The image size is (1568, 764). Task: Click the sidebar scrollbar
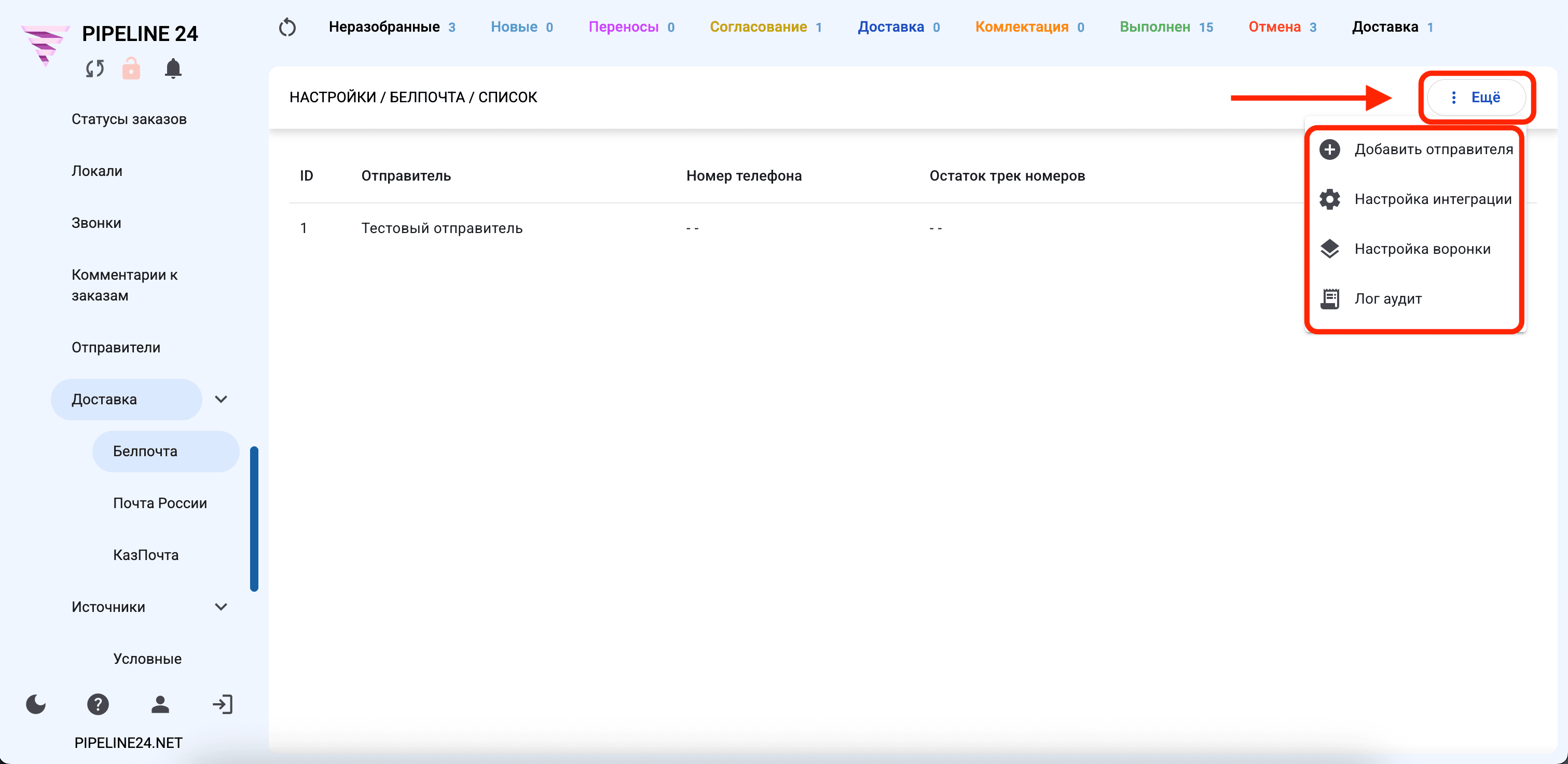click(254, 519)
